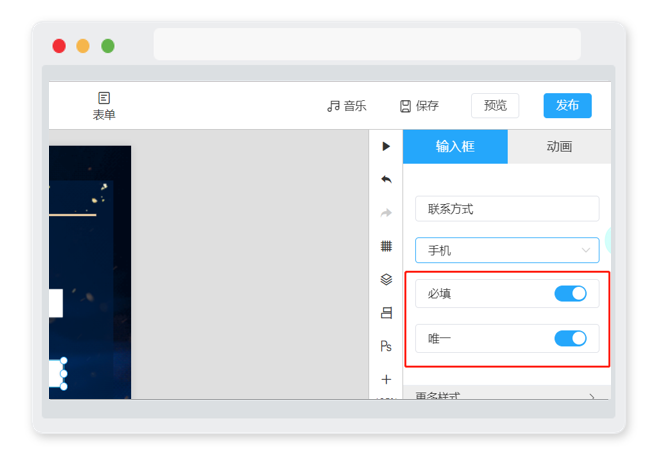Open the 音乐 music settings

click(346, 106)
